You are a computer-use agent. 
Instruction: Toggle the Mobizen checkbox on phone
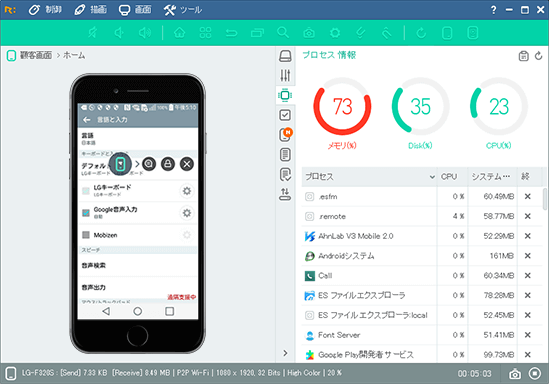click(x=86, y=235)
